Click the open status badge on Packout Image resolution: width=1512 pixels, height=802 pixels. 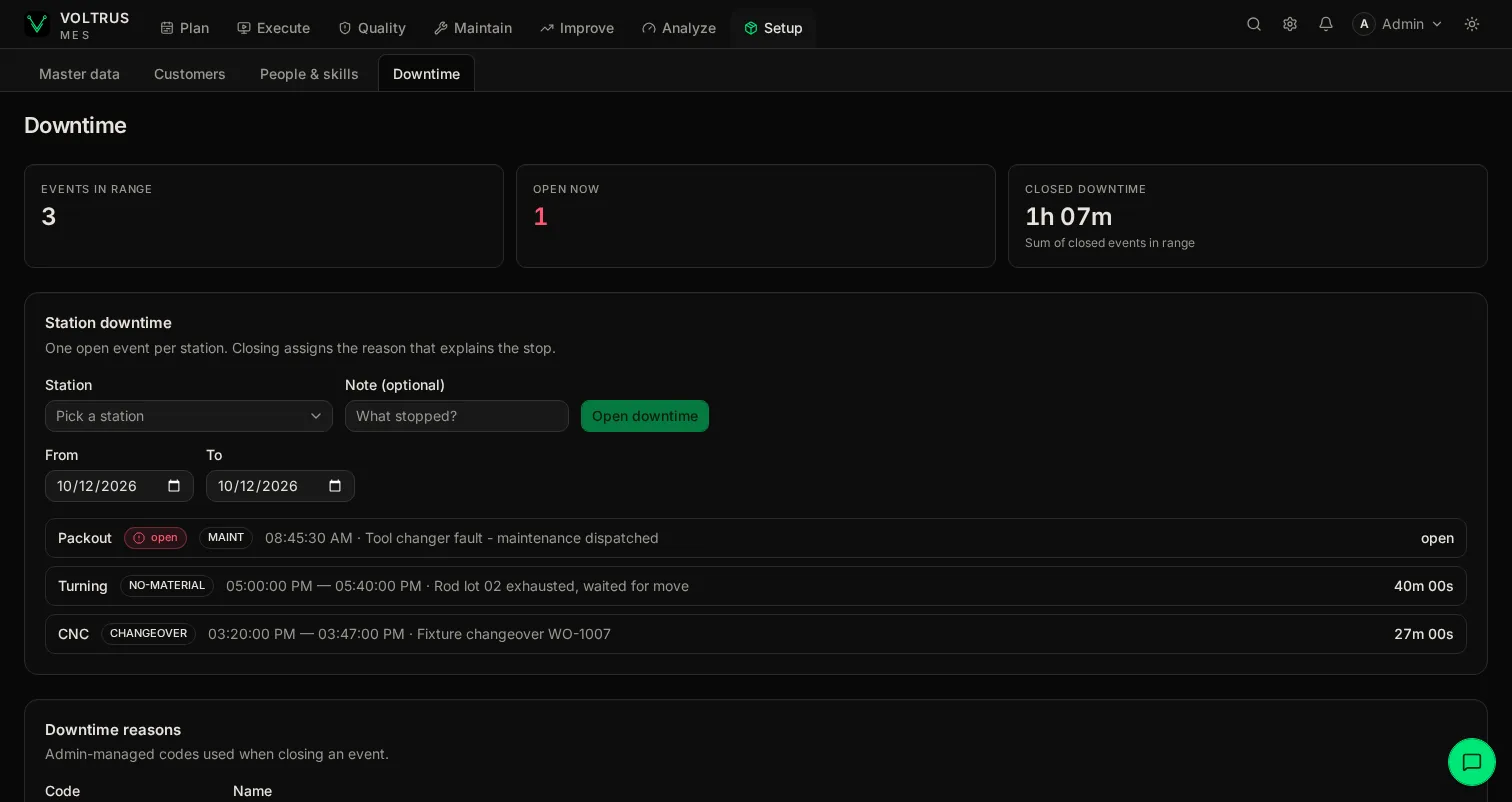155,538
